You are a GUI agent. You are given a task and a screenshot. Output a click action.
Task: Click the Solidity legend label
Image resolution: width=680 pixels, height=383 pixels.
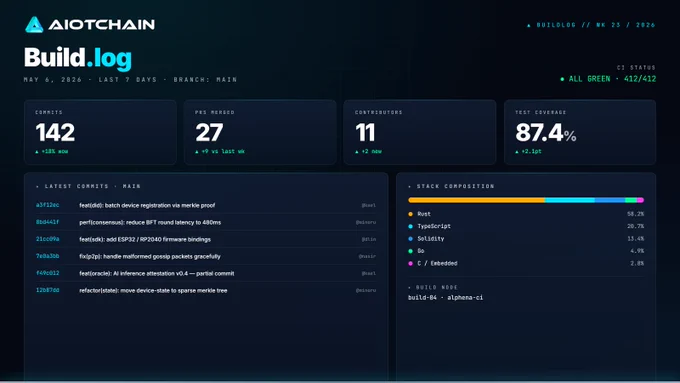click(431, 239)
